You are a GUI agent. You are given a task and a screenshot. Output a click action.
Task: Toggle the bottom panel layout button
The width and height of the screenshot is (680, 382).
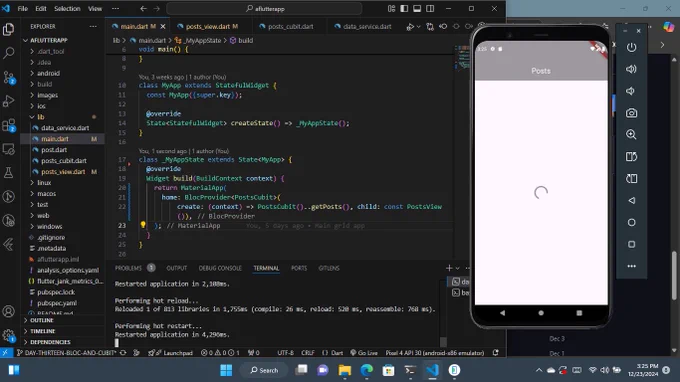(417, 9)
